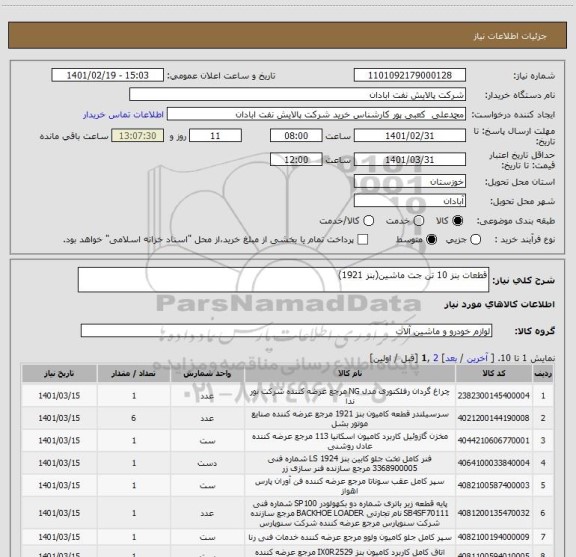Click the delivery city field آبادان
576x557 pixels.
coord(410,201)
